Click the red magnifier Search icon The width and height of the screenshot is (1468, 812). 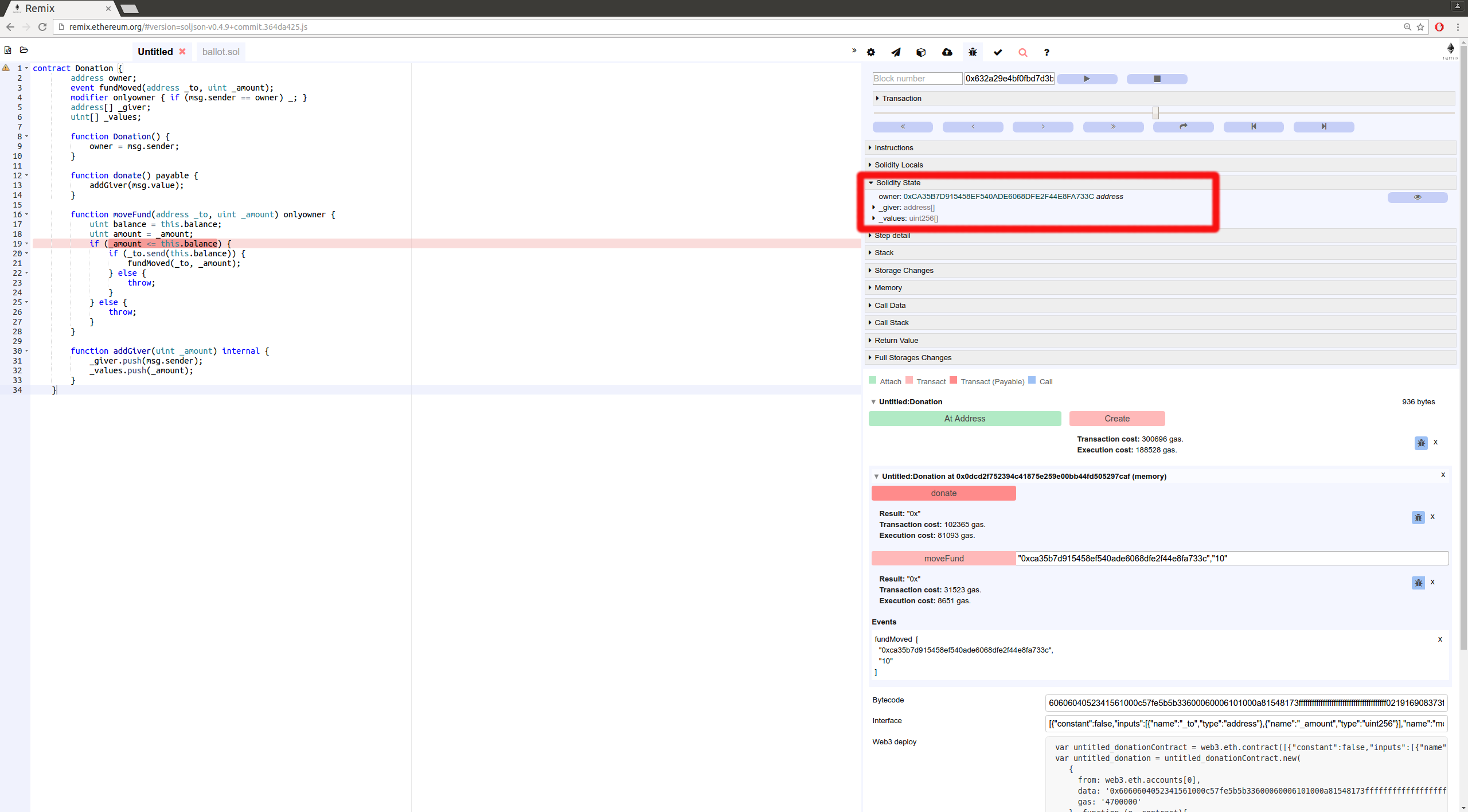pyautogui.click(x=1022, y=52)
